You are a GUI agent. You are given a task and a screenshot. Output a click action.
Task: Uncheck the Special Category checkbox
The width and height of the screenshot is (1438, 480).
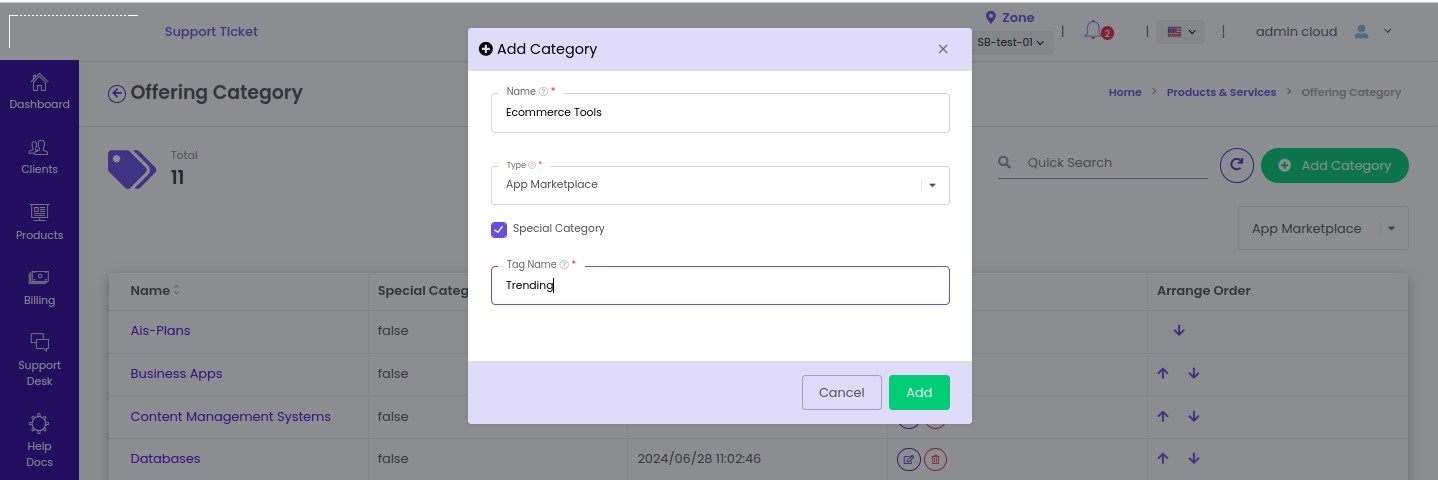[499, 229]
